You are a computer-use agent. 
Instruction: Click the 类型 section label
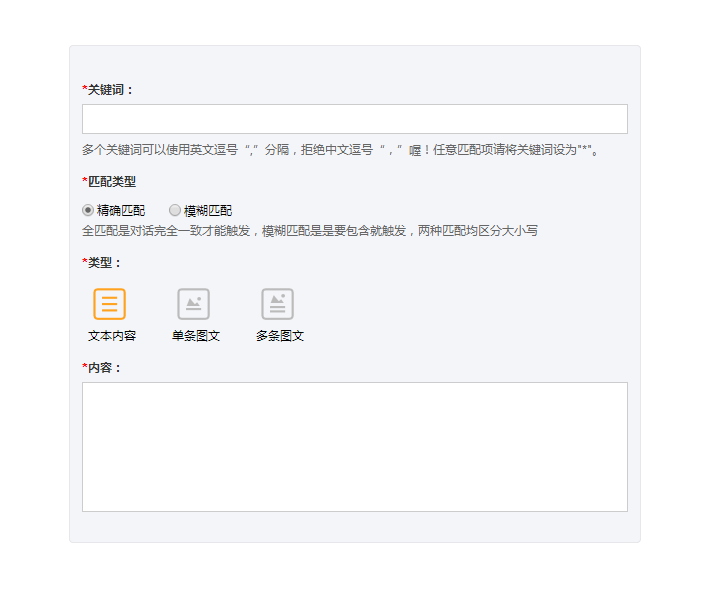click(104, 263)
